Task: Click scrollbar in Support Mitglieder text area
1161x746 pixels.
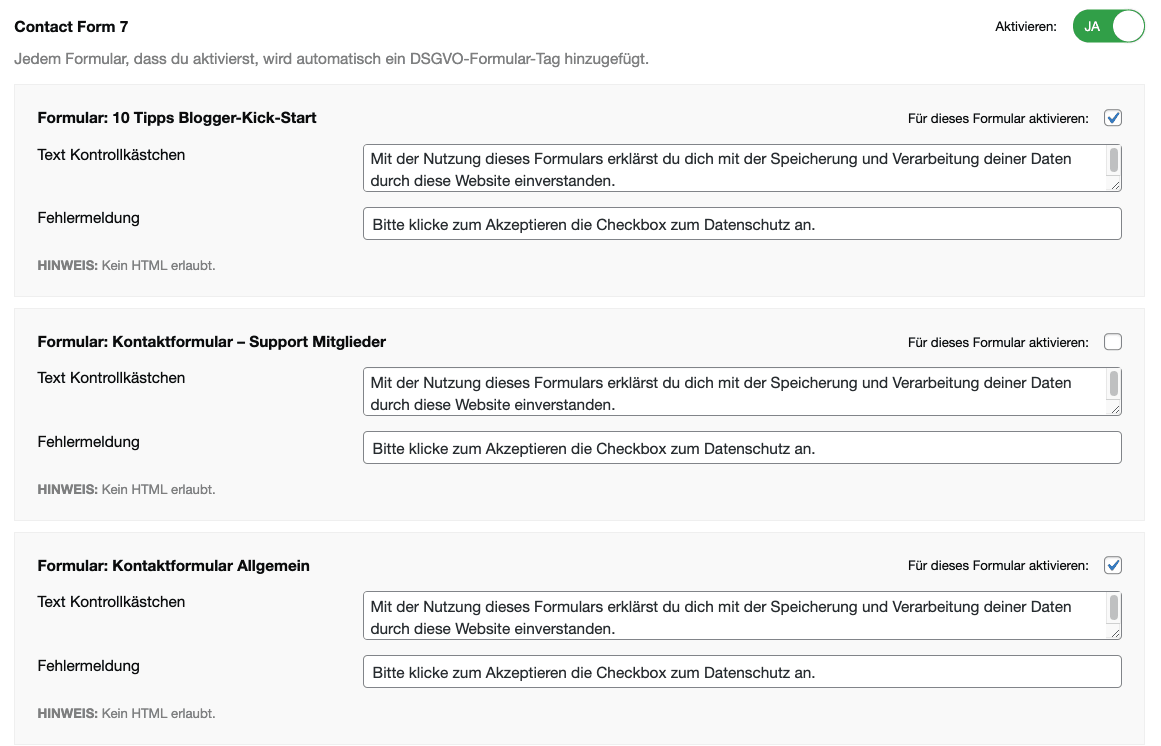Action: click(1114, 386)
